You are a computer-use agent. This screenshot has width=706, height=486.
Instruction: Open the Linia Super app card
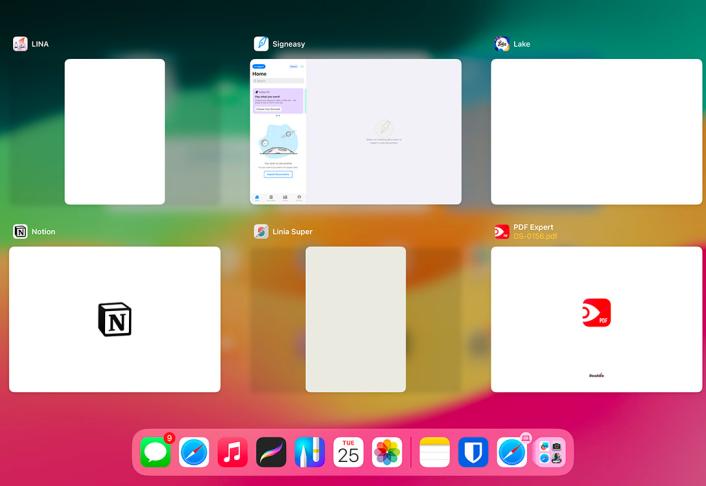355,319
